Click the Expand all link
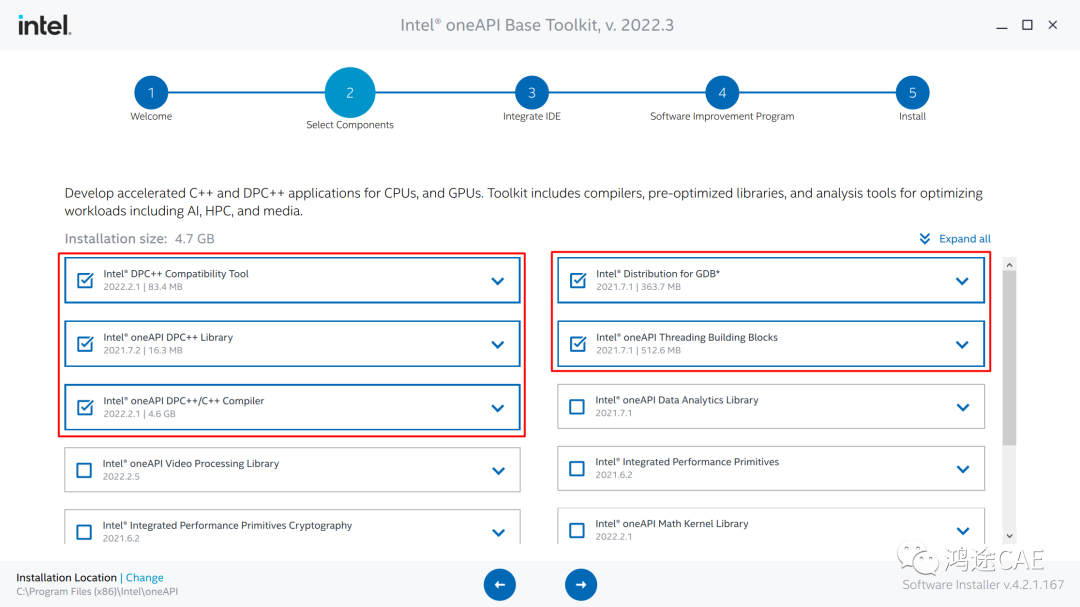This screenshot has width=1080, height=607. (x=964, y=238)
